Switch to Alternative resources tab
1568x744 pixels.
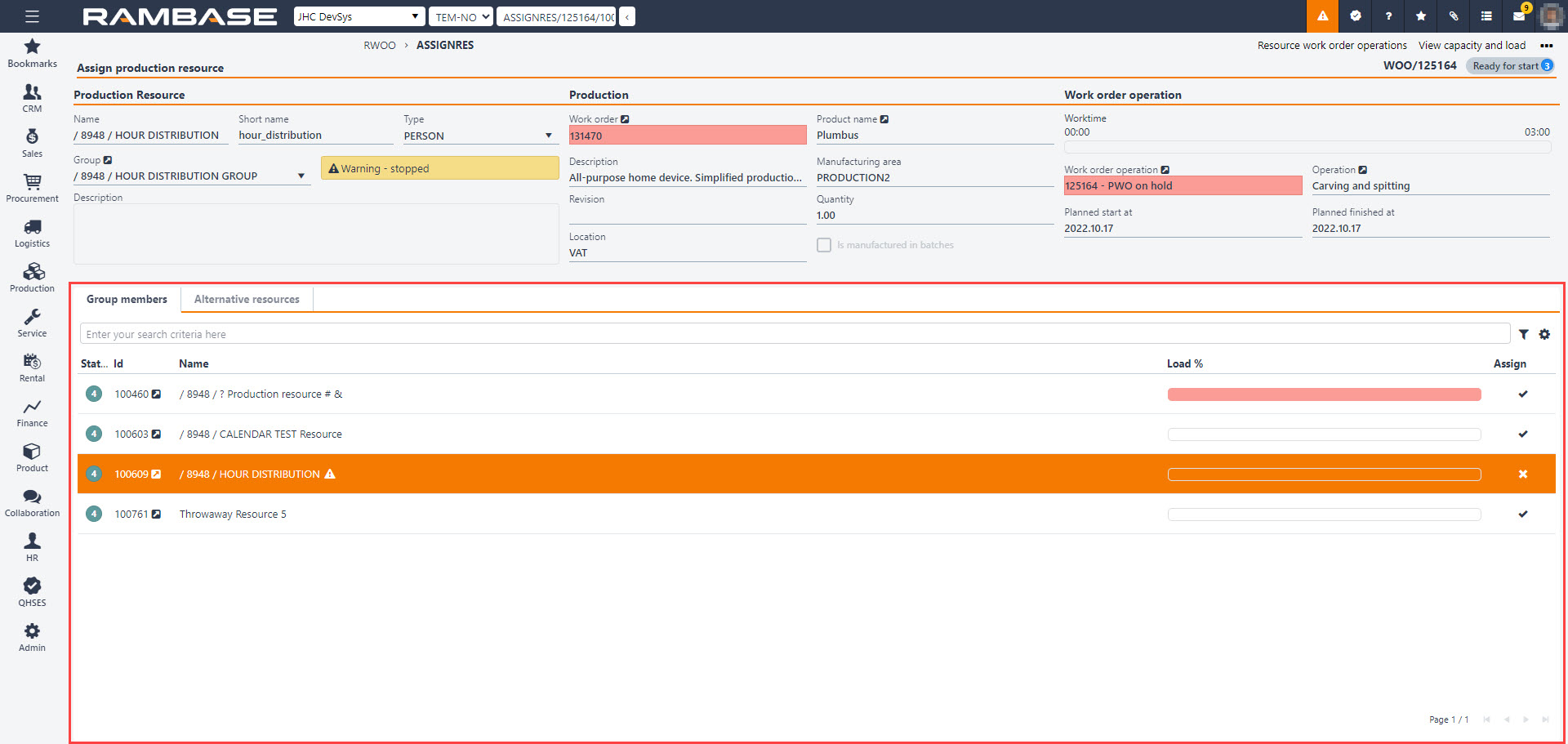(x=247, y=300)
